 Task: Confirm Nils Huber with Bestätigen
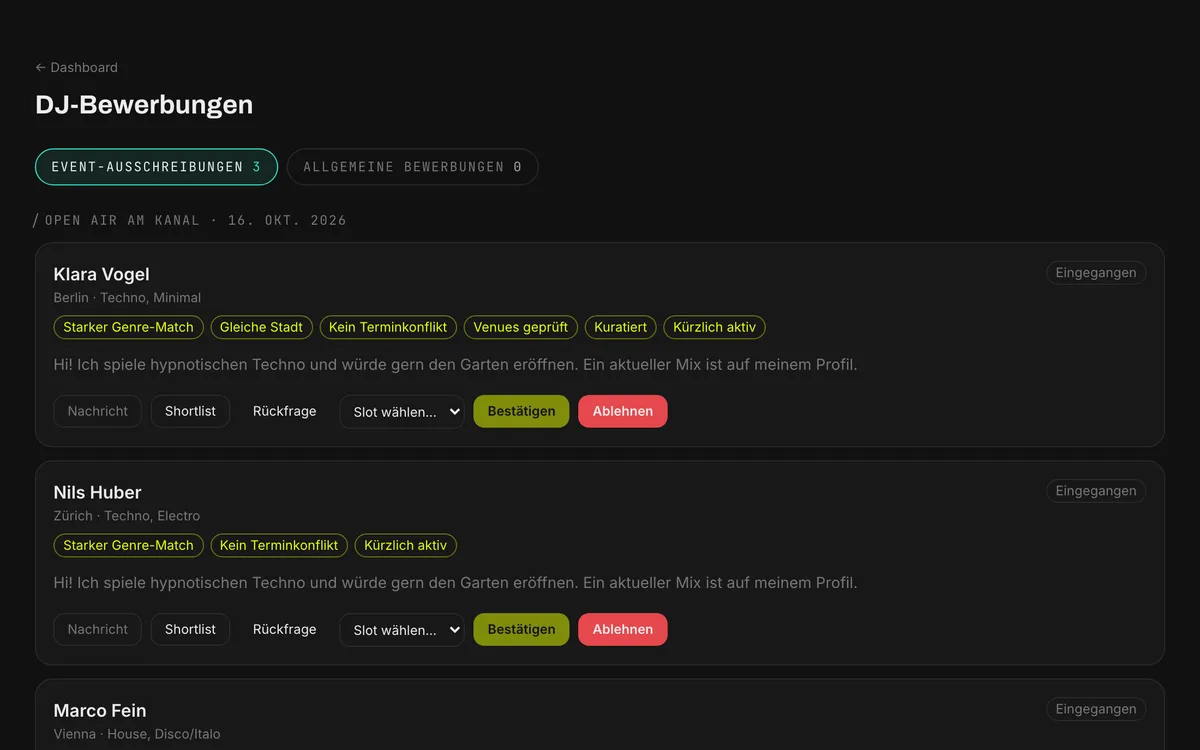coord(521,629)
